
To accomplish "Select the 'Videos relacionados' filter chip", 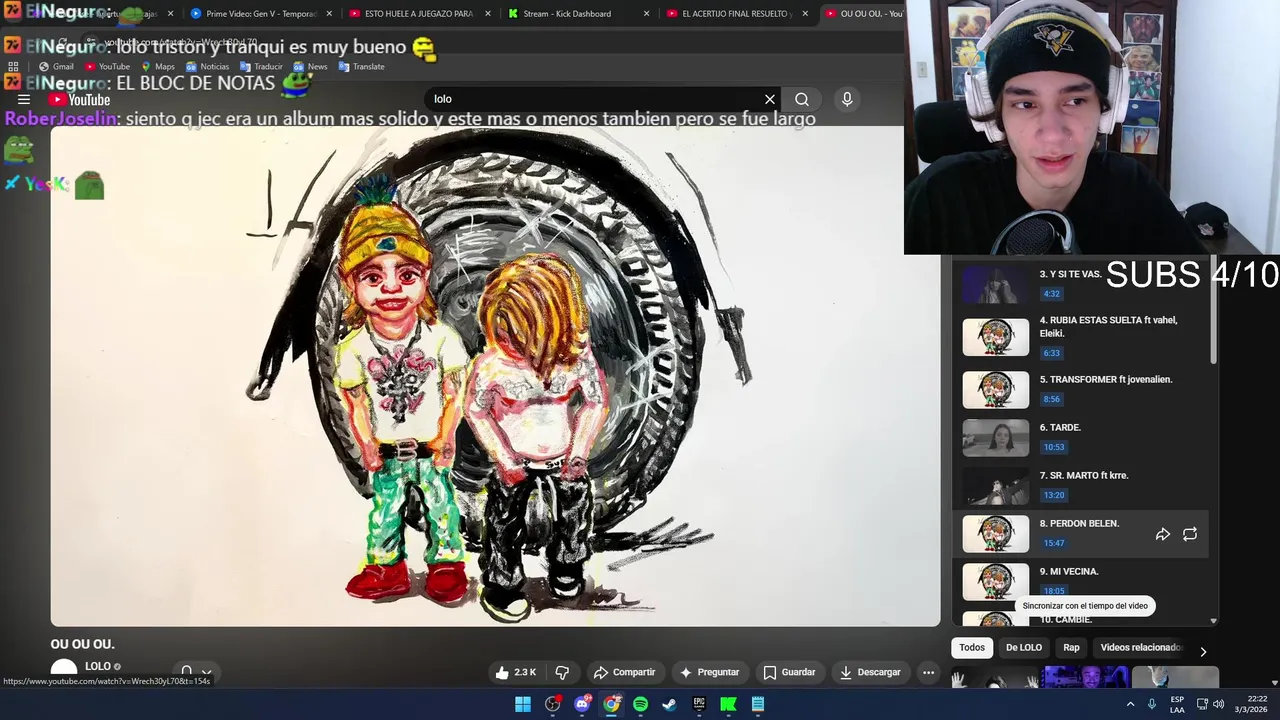I will (1141, 648).
